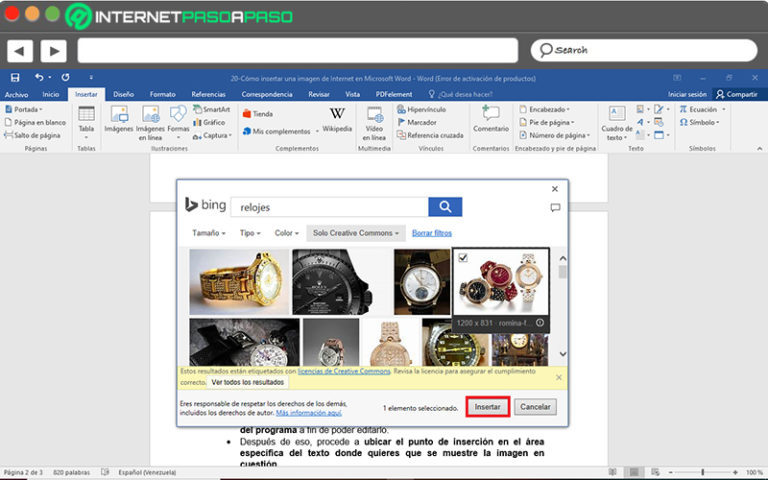Click the Insertar button in the dialog
The height and width of the screenshot is (480, 768).
(x=487, y=407)
